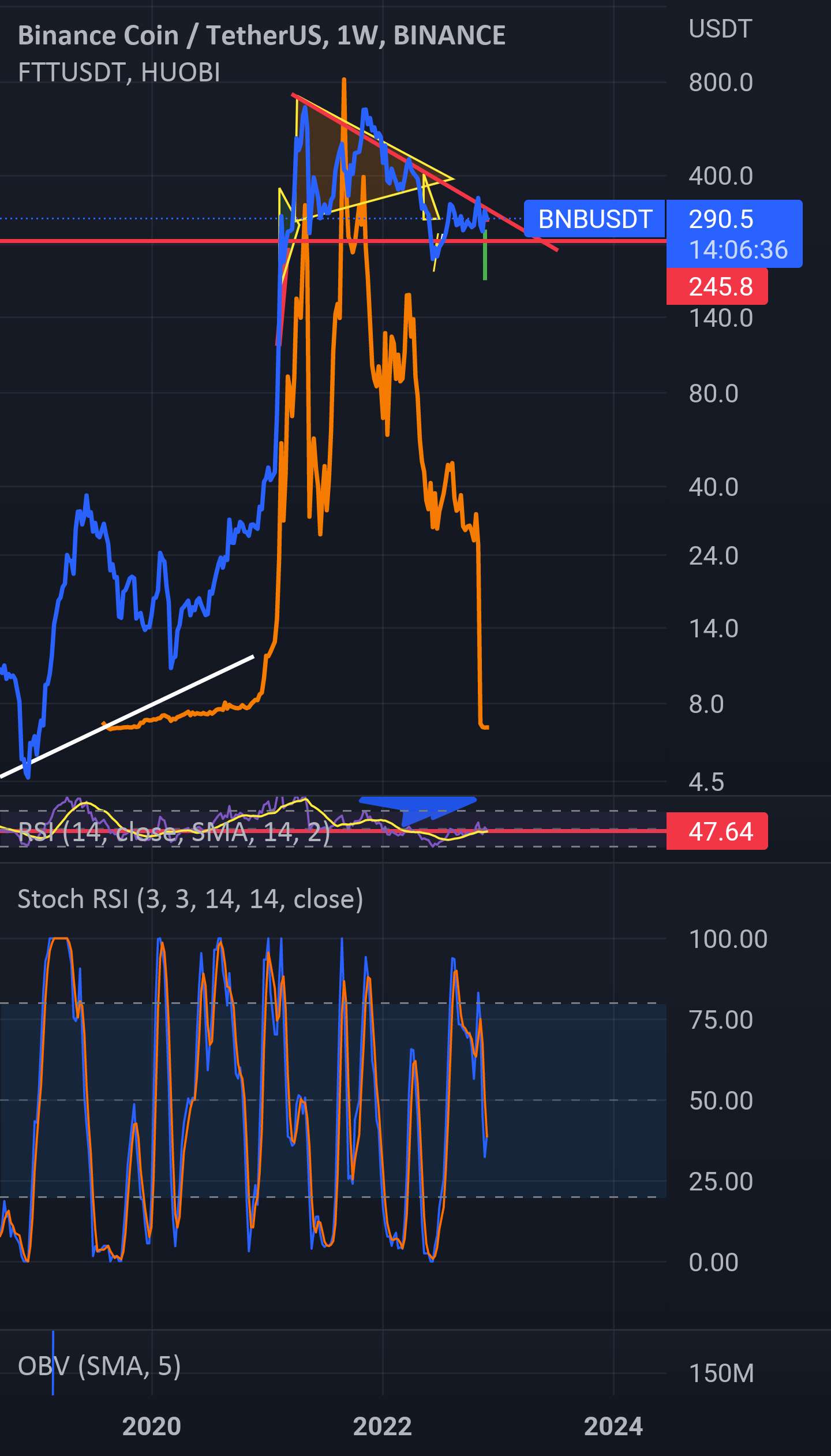Click the 14:06:36 countdown timer
The image size is (831, 1456).
pos(738,249)
